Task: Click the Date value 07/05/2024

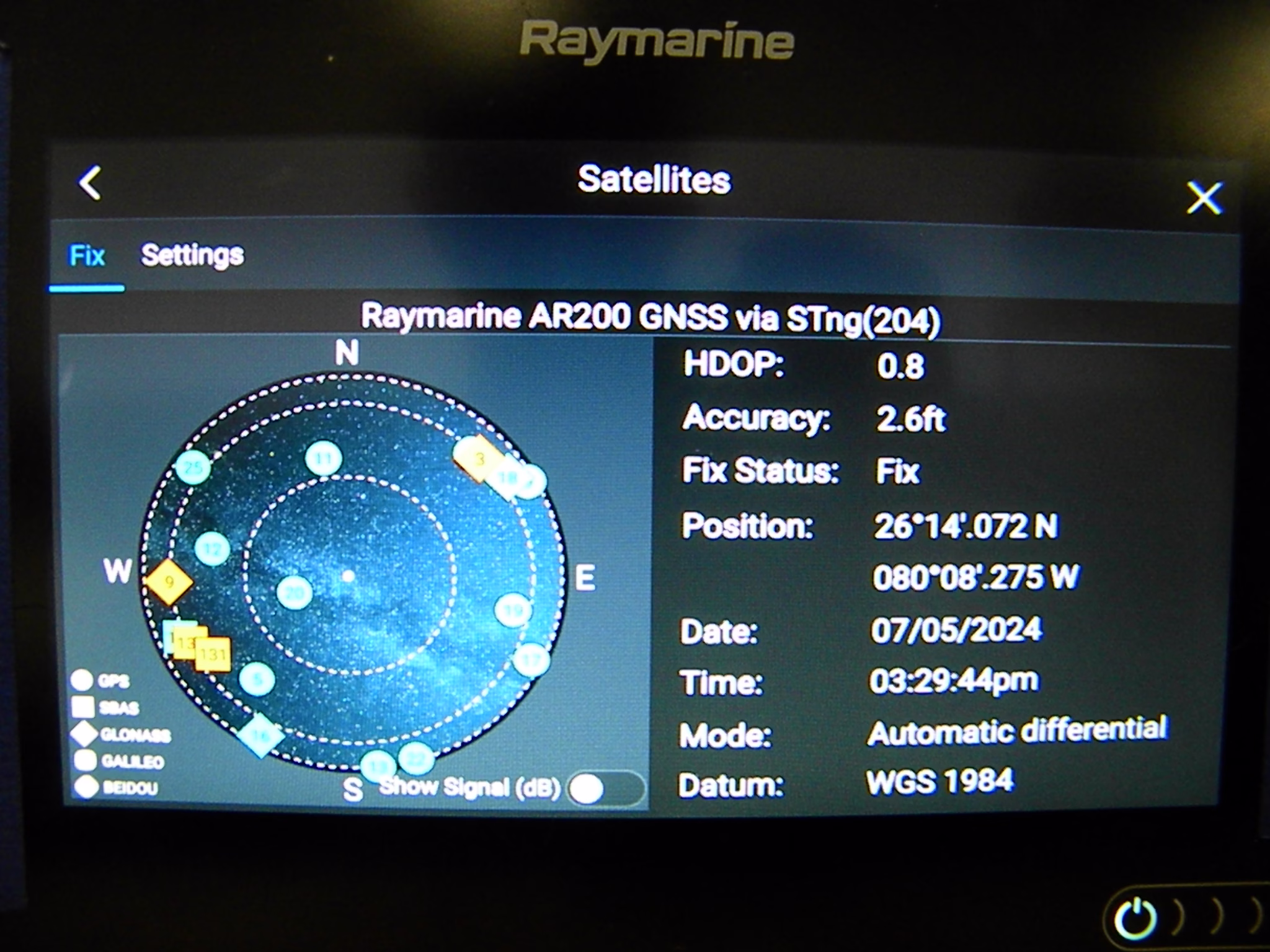Action: click(x=956, y=630)
